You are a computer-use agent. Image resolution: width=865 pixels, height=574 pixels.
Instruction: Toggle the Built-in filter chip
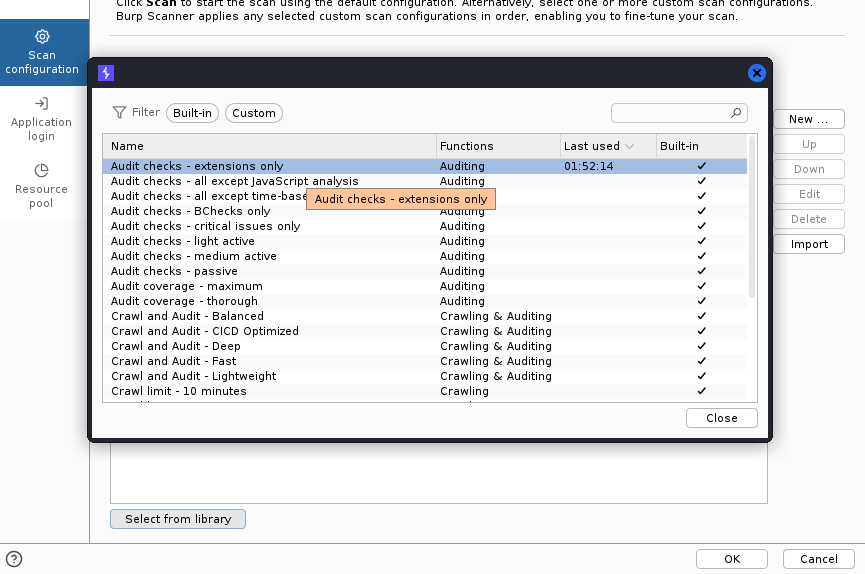pos(193,113)
